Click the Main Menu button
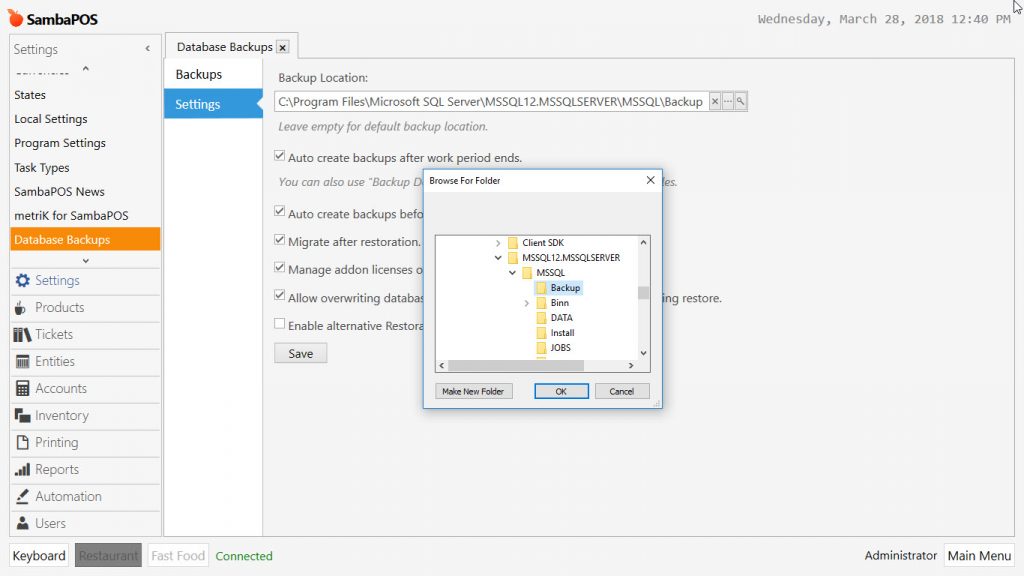 coord(979,556)
